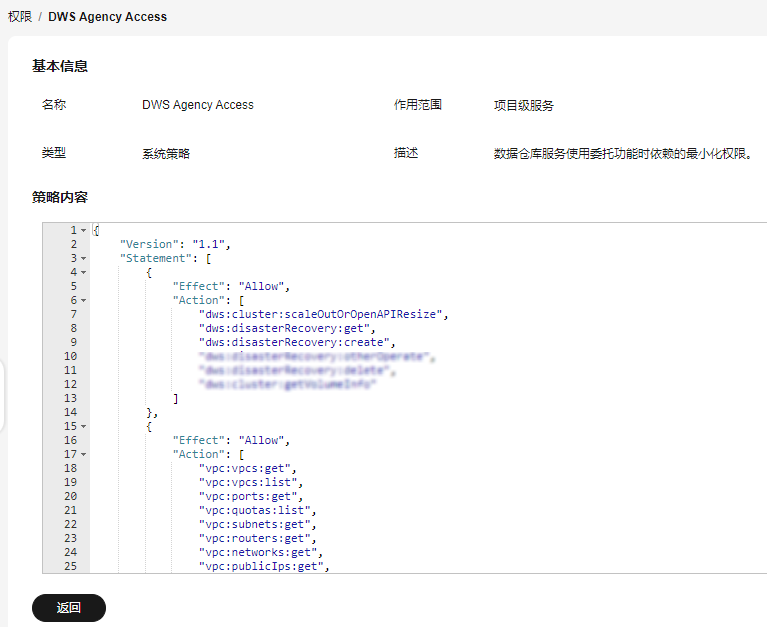Image resolution: width=767 pixels, height=627 pixels.
Task: Click line number 13 in gutter
Action: (70, 398)
